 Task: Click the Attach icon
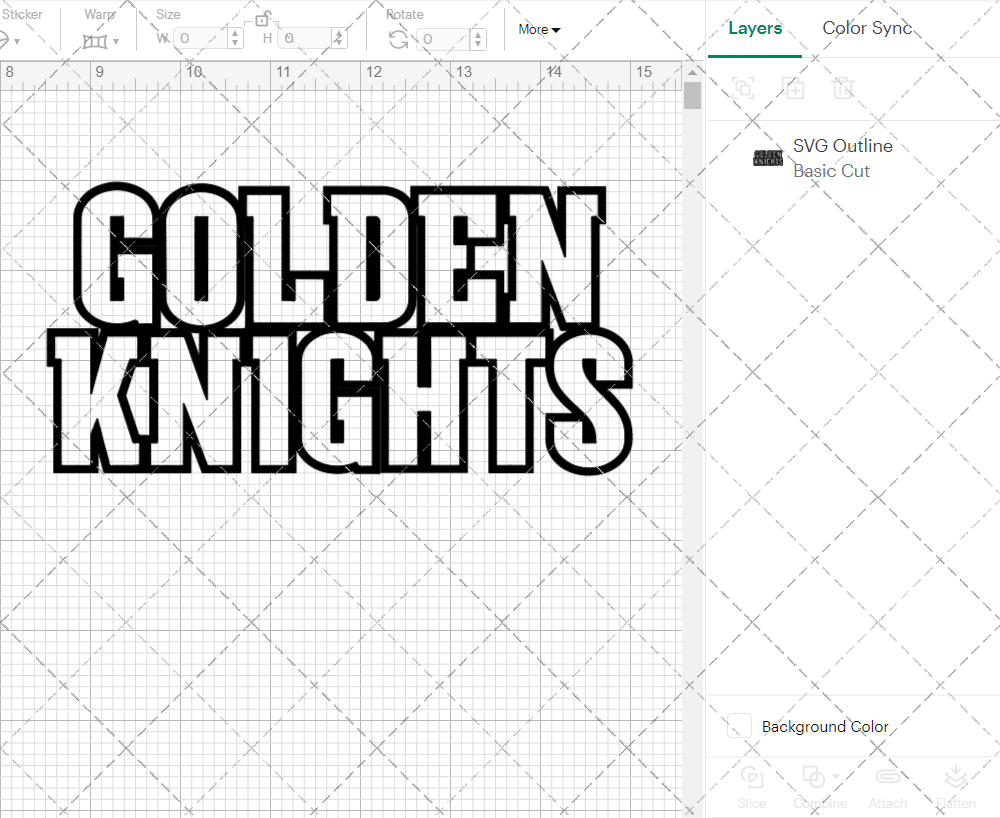pos(888,778)
